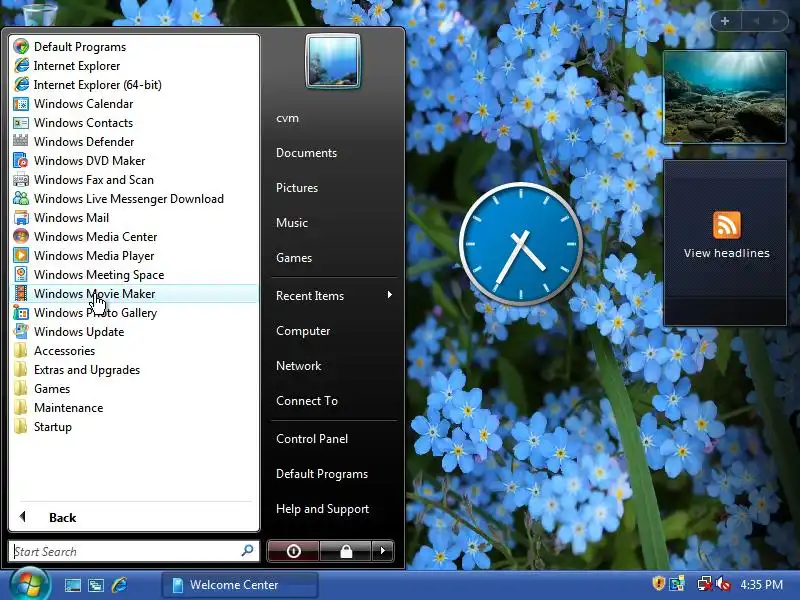Click the security shield tray icon

[x=659, y=583]
